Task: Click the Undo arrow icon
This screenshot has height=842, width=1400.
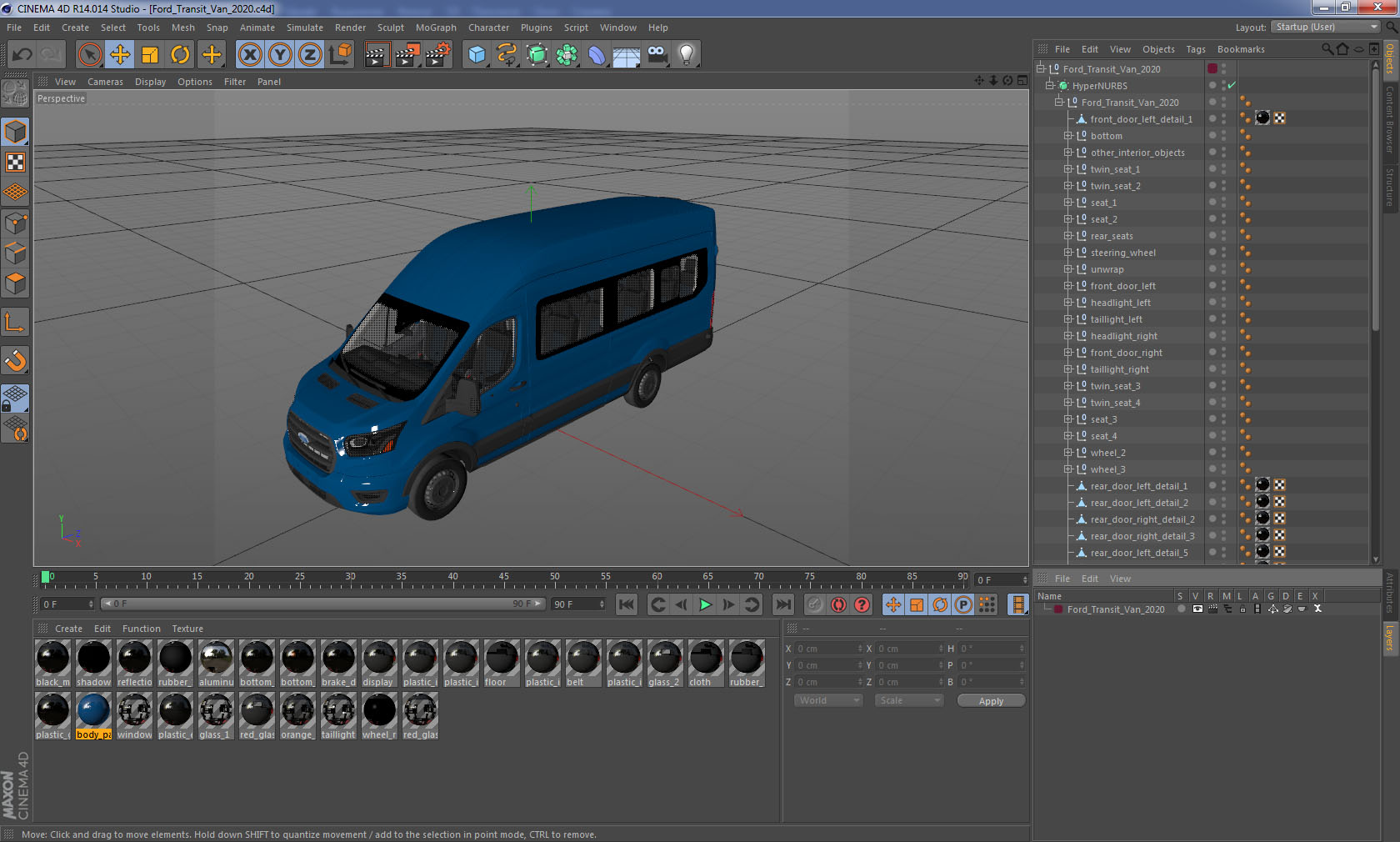Action: tap(22, 55)
